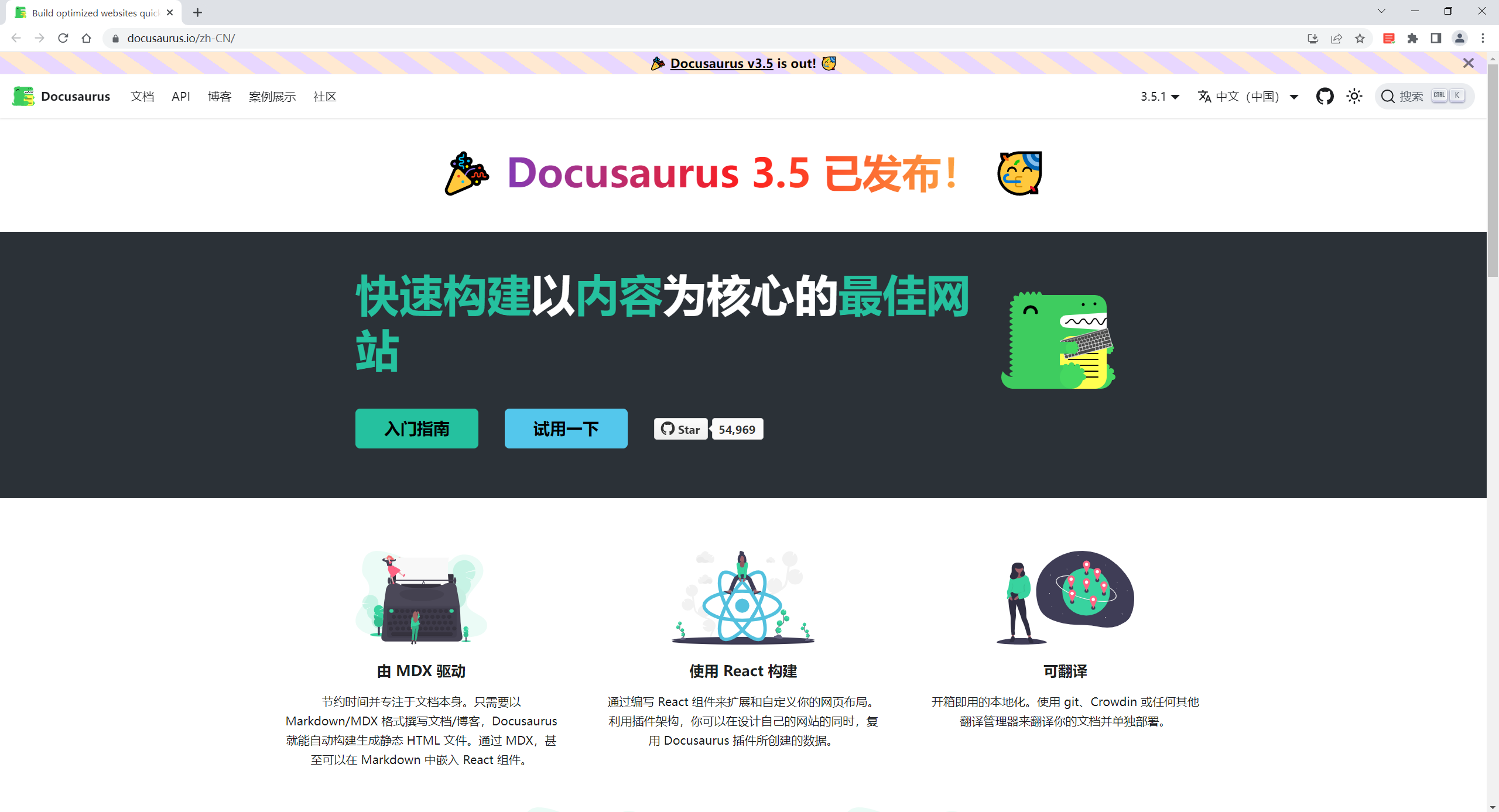Open the Docusaurus v3.5 announcement link

pos(721,63)
